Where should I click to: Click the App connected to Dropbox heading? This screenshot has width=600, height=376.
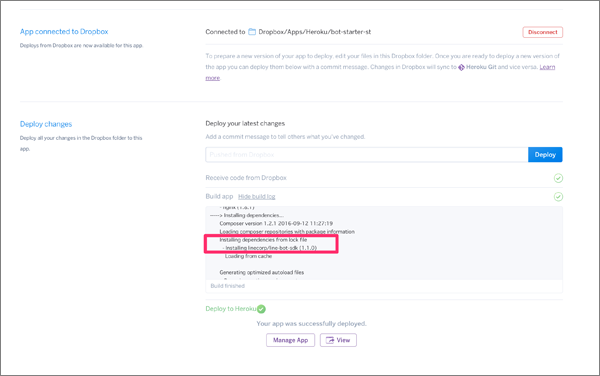coord(64,32)
